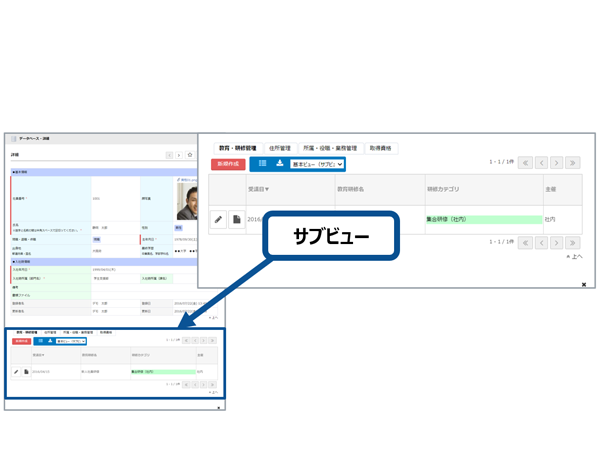Click download icon in enlarged panel's blue toolbar

280,163
